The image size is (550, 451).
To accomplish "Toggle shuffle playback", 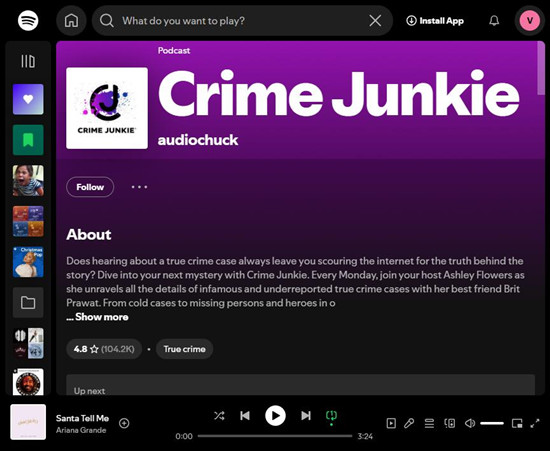I will click(x=219, y=416).
